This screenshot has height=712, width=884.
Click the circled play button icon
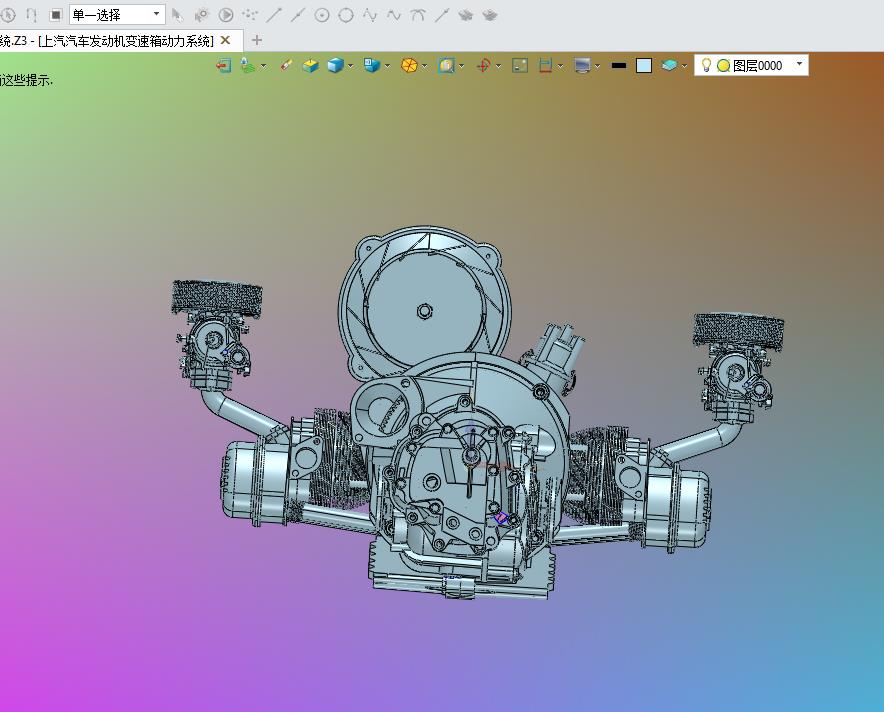(226, 15)
